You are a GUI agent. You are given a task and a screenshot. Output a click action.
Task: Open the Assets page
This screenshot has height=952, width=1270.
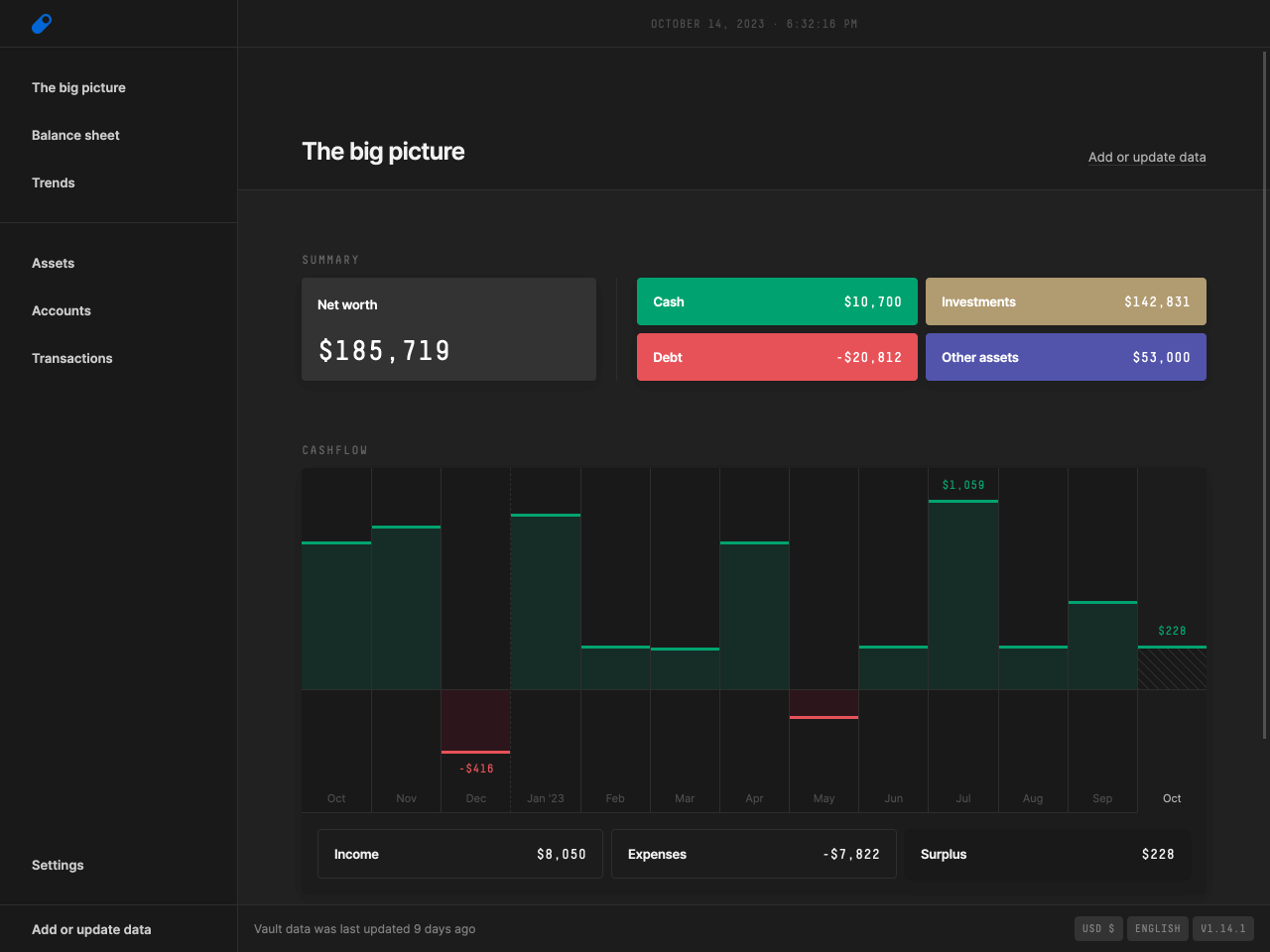point(54,263)
